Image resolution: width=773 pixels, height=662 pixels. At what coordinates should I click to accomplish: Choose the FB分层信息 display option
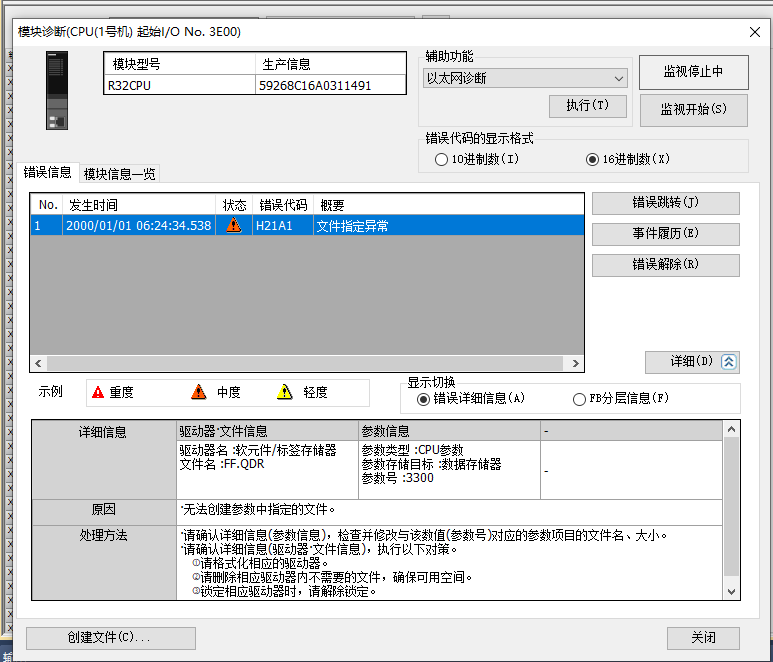tap(579, 399)
